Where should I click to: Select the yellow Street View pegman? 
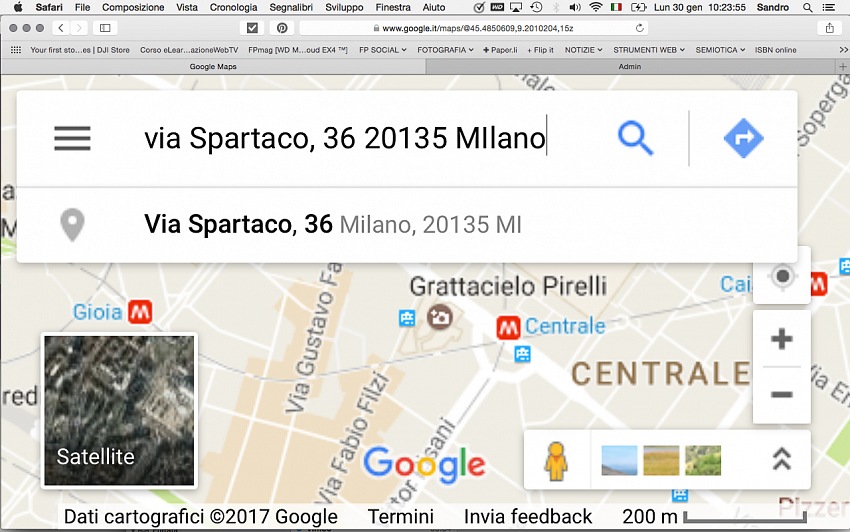pos(556,461)
